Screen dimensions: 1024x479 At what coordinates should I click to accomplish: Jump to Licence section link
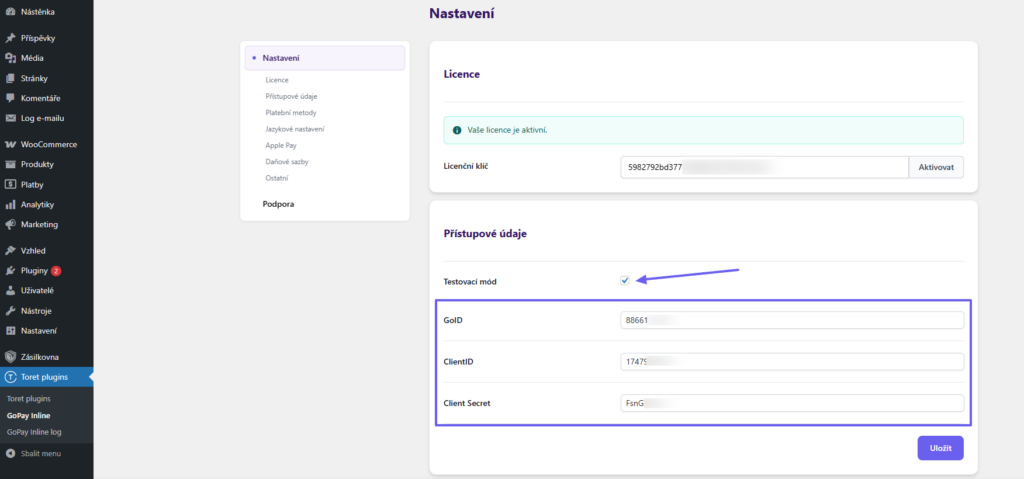point(277,80)
